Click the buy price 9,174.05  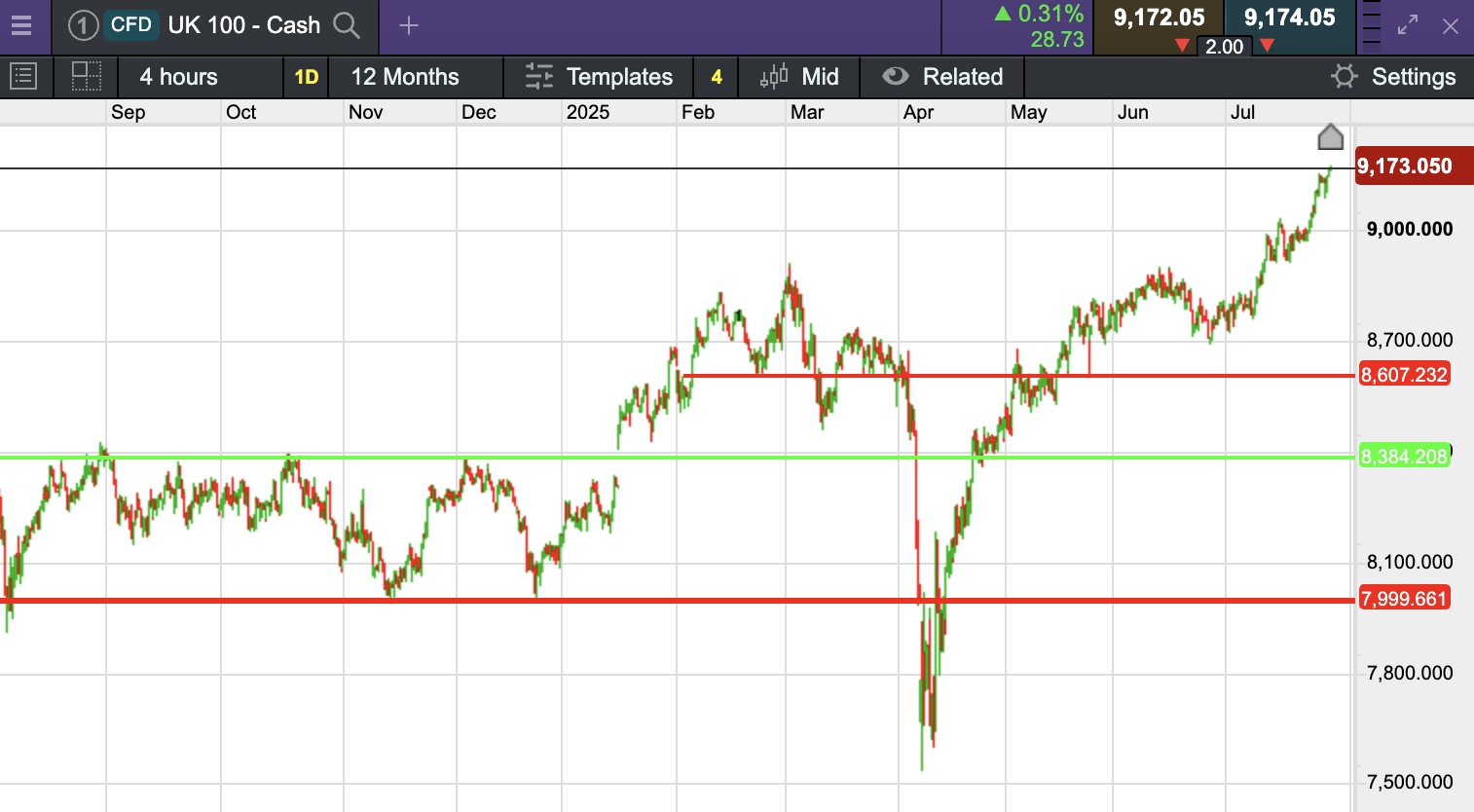click(x=1289, y=18)
